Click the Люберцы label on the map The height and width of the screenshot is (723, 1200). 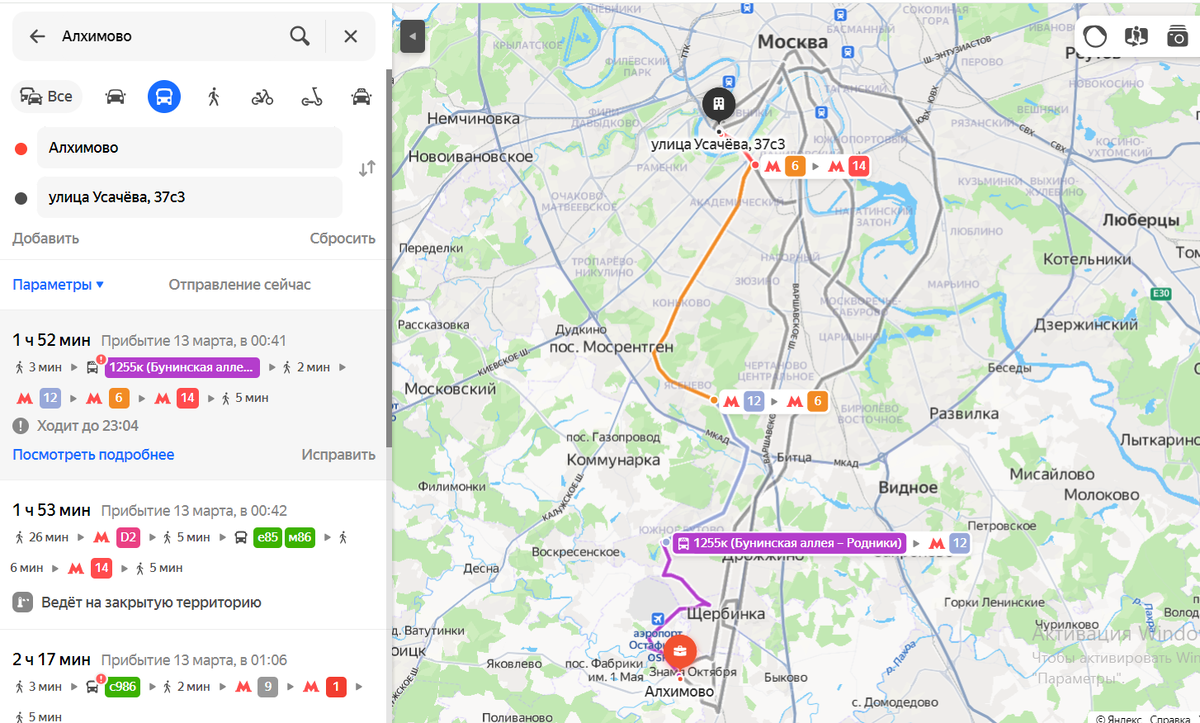point(1141,220)
